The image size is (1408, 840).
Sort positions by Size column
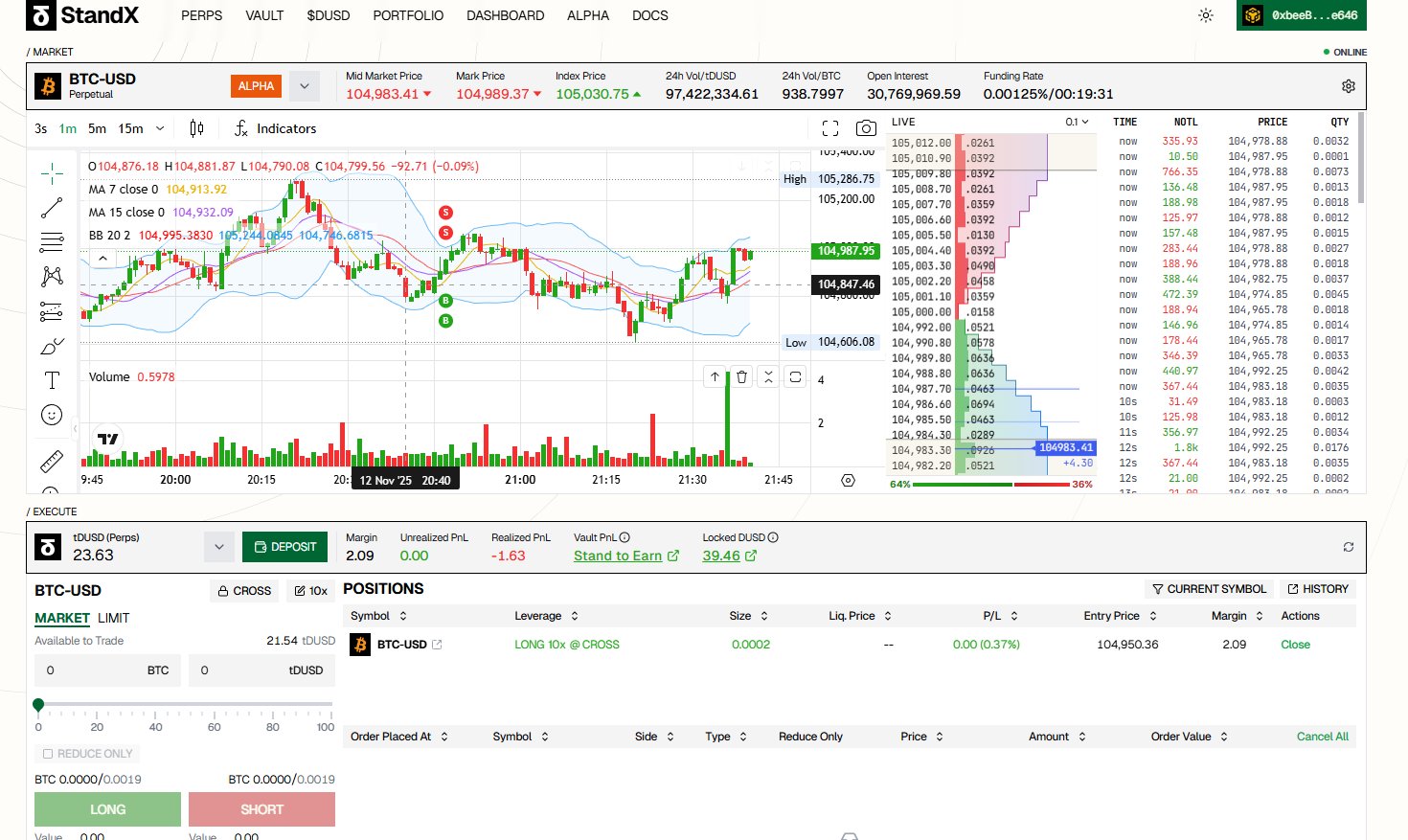tap(750, 616)
